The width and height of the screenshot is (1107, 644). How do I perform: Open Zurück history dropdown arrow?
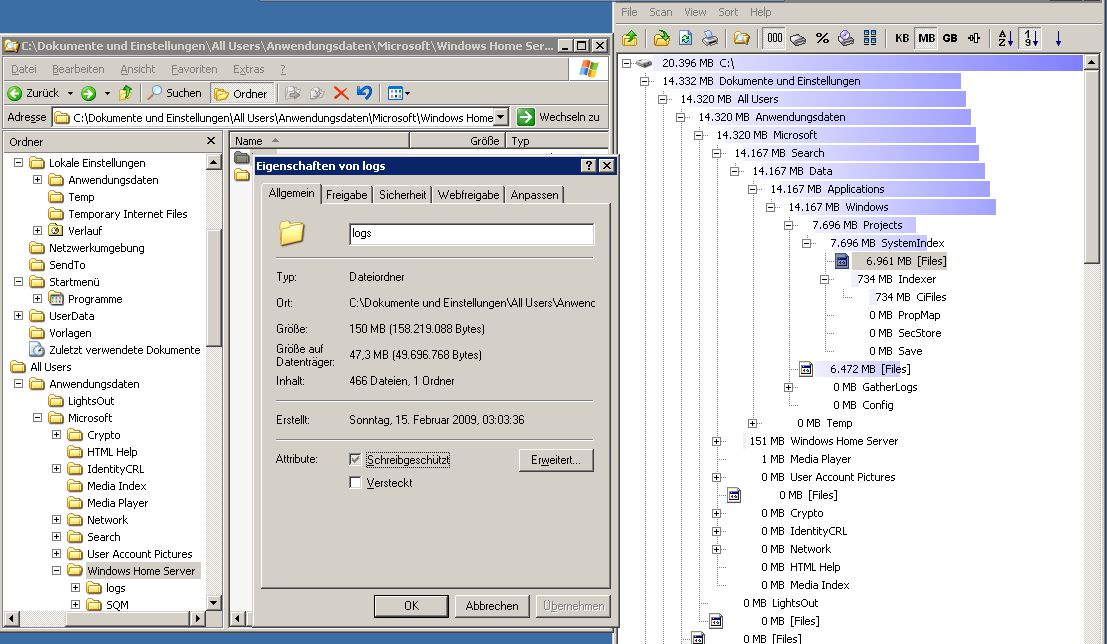[70, 93]
